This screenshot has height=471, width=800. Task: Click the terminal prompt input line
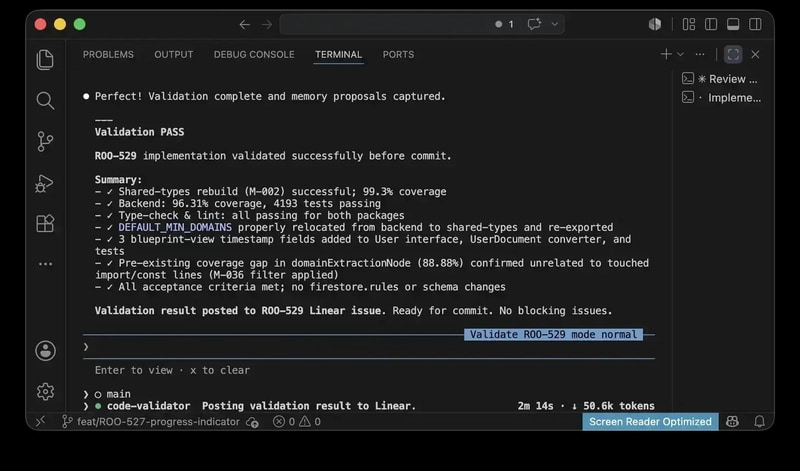point(368,347)
